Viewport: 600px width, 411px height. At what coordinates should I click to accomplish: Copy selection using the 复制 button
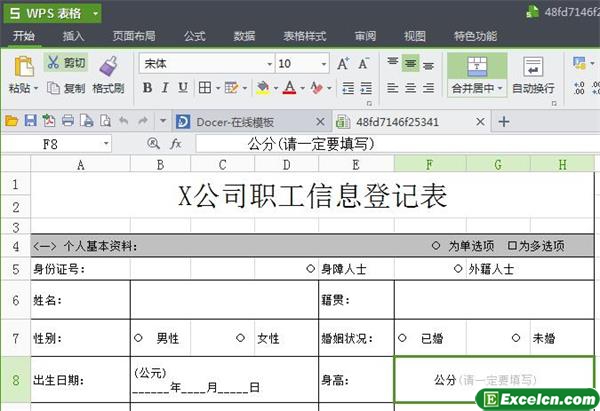point(66,88)
